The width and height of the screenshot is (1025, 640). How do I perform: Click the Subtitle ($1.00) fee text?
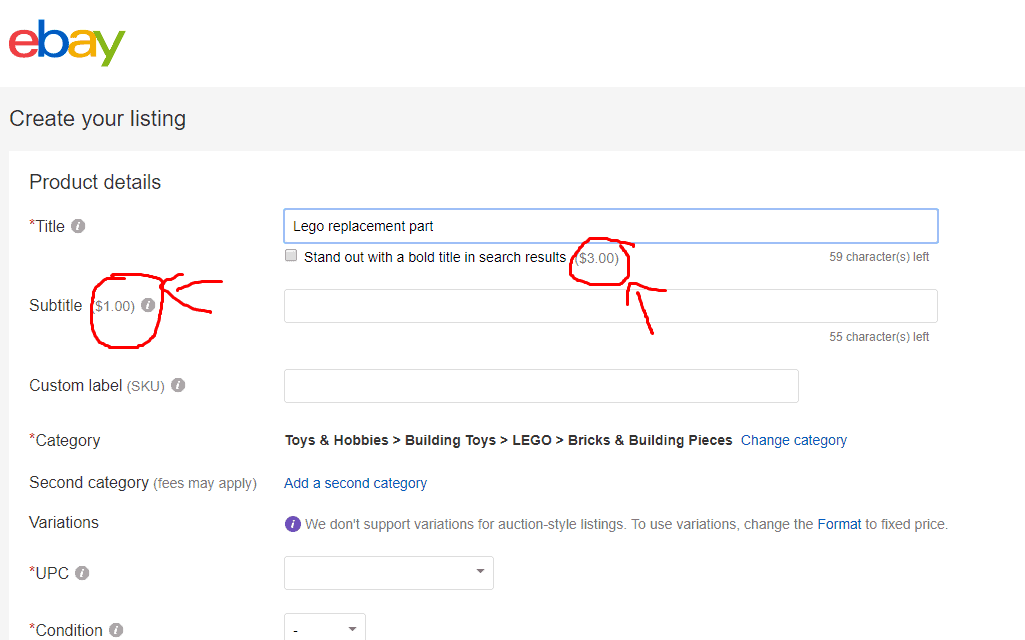[x=112, y=306]
